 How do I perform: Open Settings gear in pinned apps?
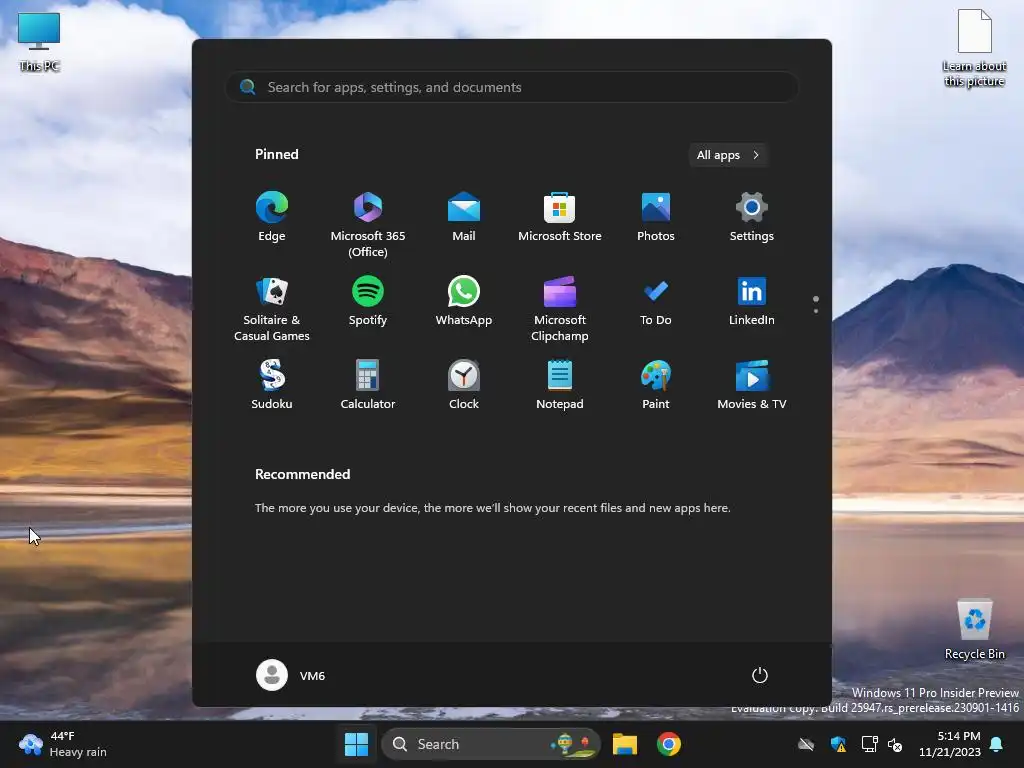pyautogui.click(x=752, y=217)
